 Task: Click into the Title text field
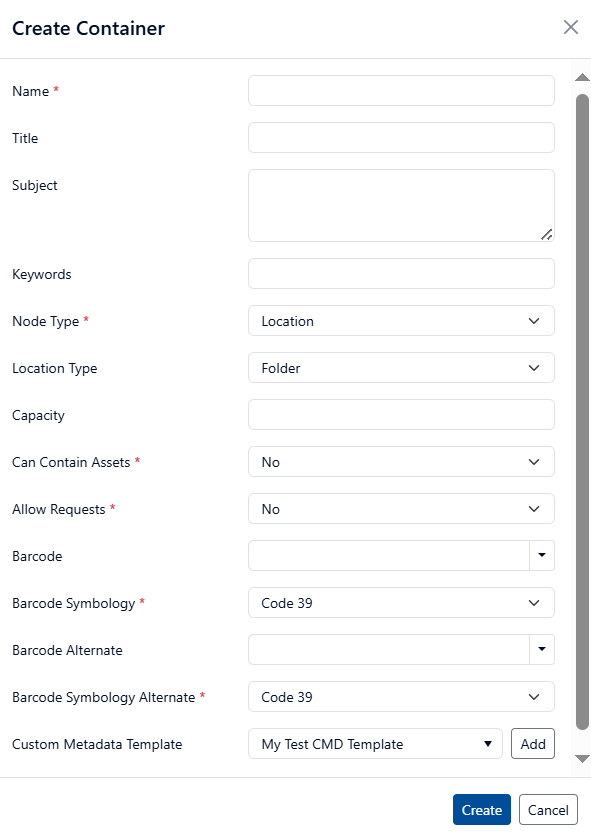click(401, 137)
